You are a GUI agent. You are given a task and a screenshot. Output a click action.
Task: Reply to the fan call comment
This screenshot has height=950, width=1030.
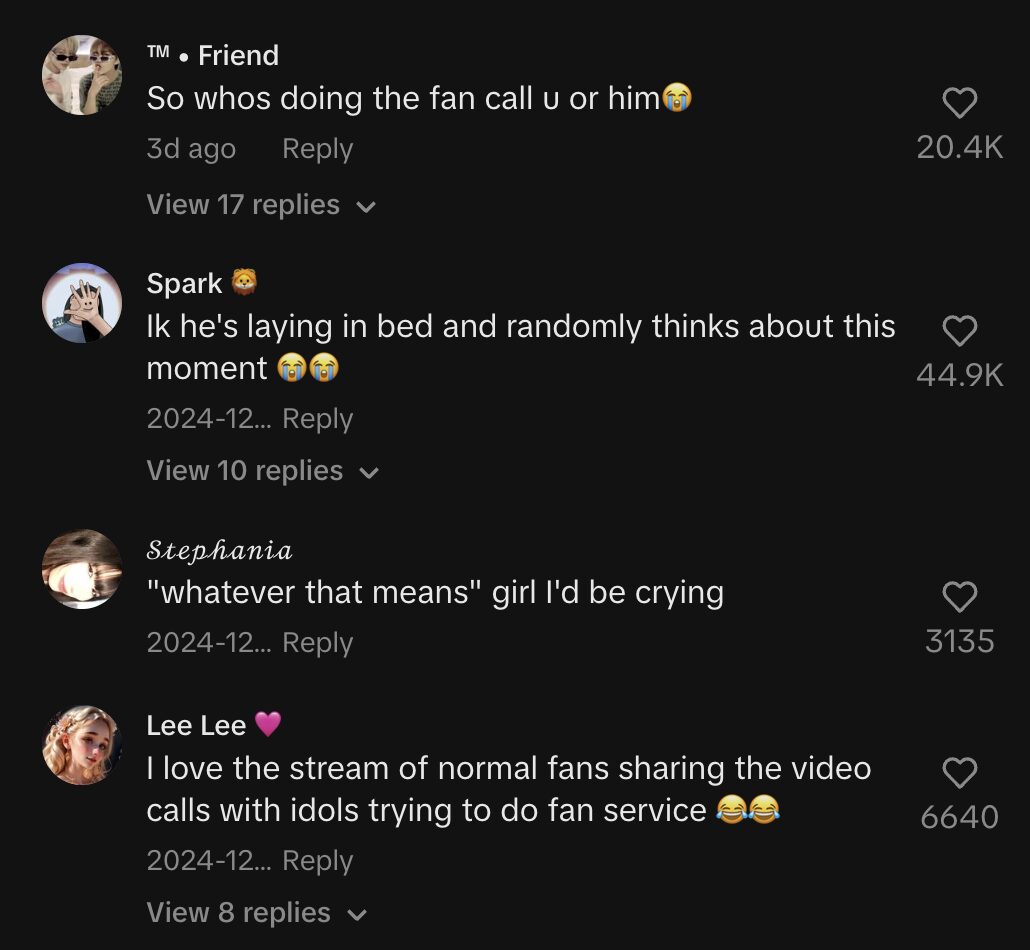317,149
